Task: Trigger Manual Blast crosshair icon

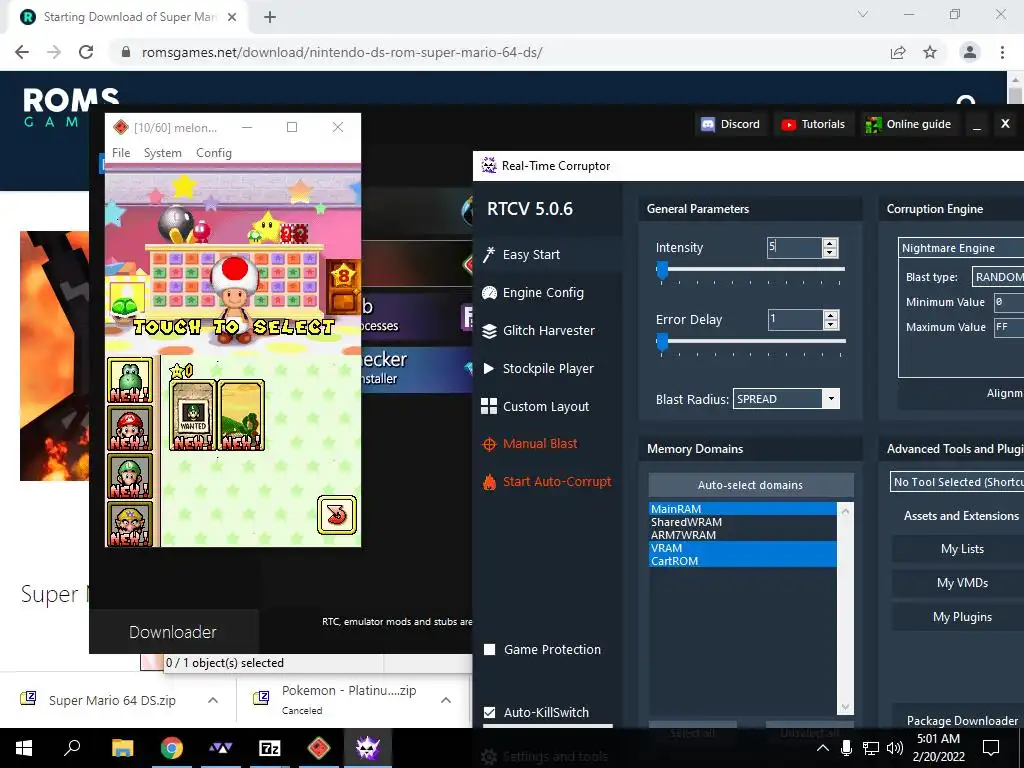Action: [x=489, y=444]
